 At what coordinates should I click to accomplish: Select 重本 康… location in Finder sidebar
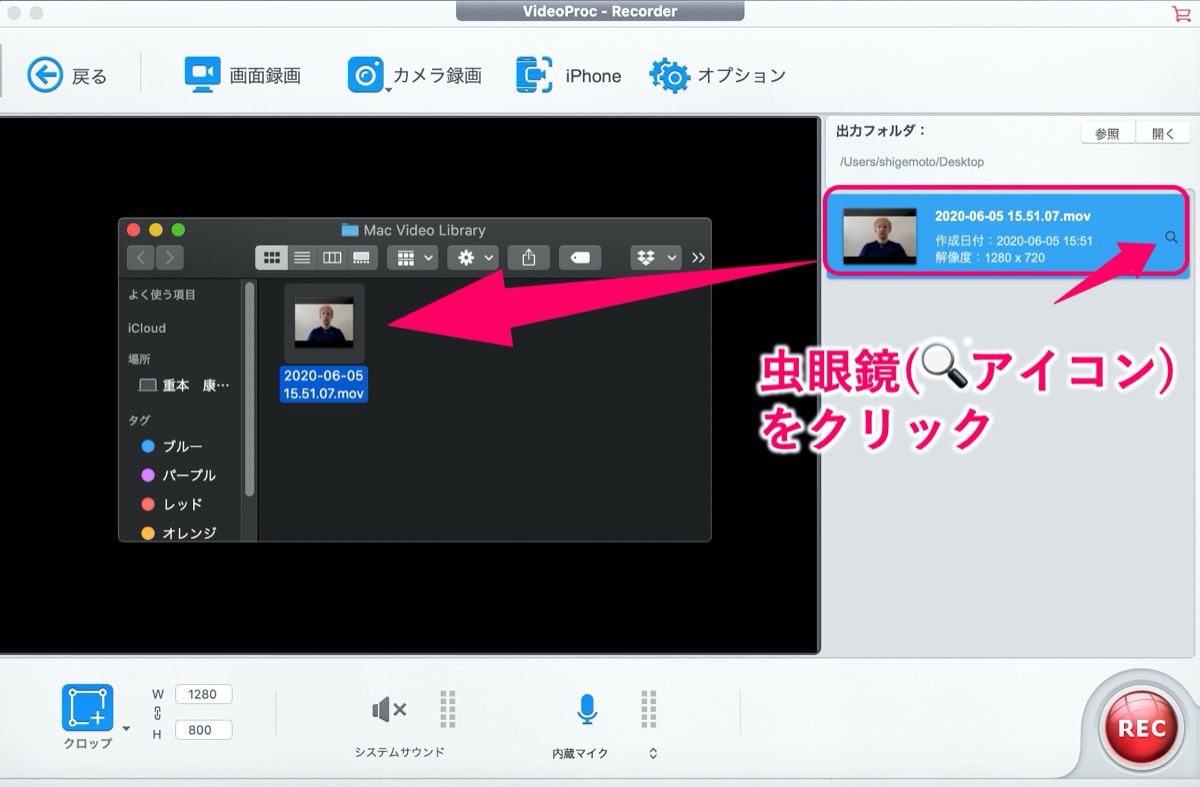pos(184,385)
